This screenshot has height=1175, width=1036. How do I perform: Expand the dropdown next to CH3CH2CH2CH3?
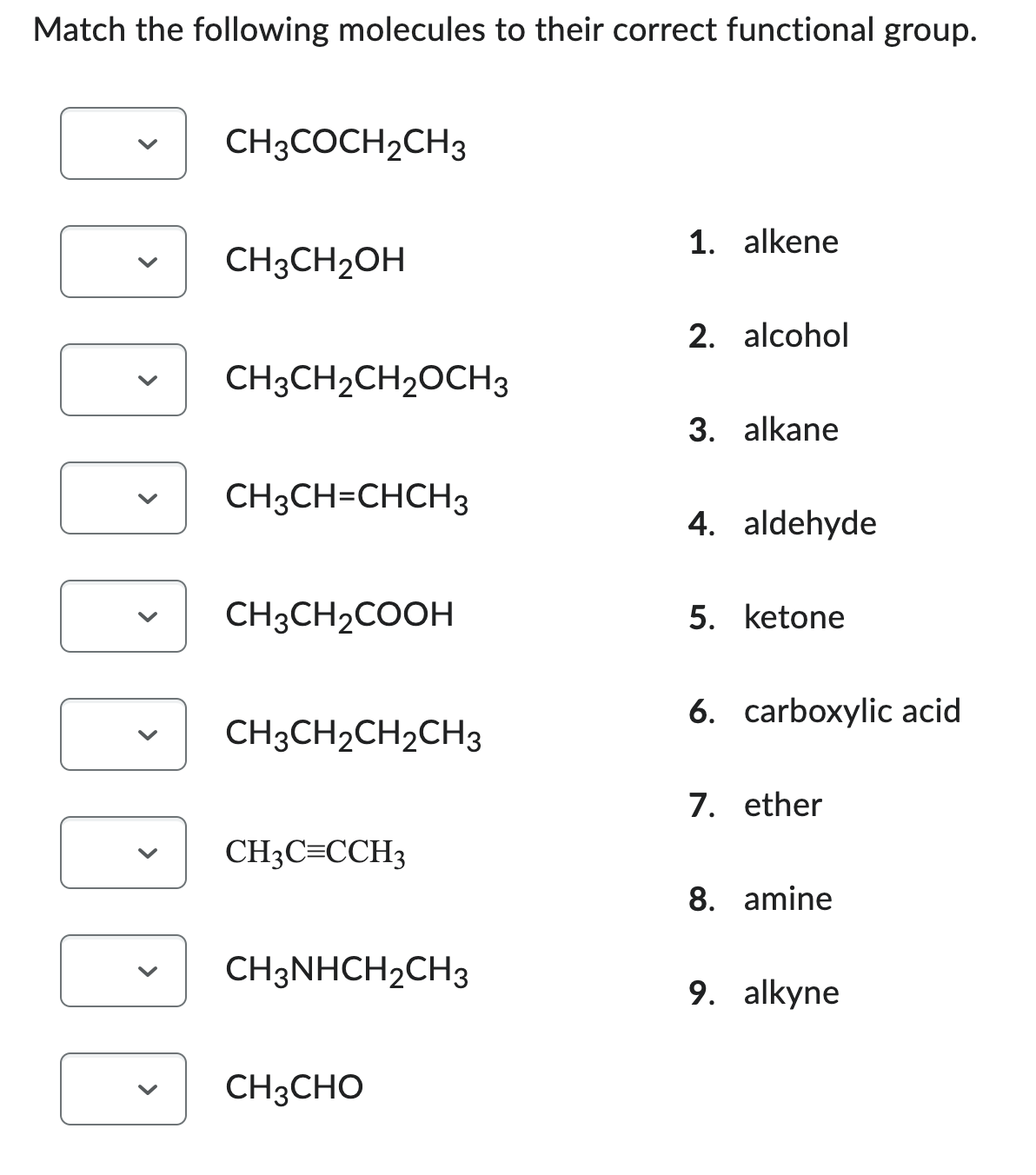tap(123, 734)
